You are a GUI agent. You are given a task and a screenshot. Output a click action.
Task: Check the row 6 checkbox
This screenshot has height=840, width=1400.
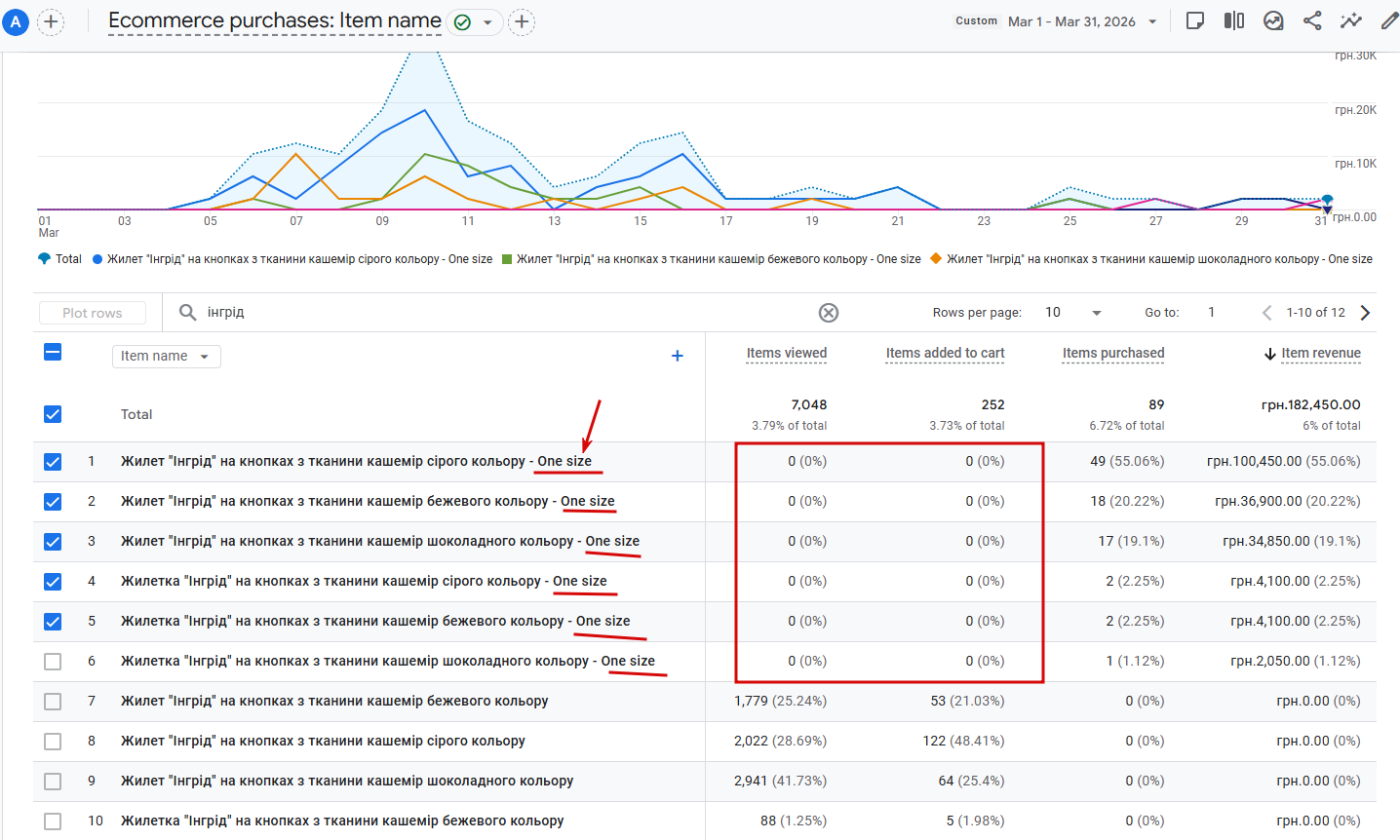pos(53,662)
